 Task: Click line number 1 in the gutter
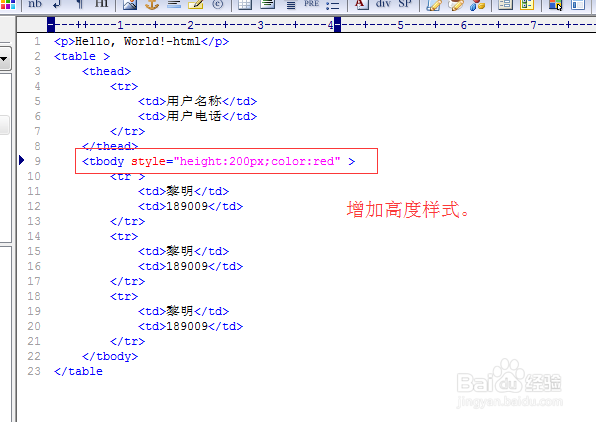(37, 41)
